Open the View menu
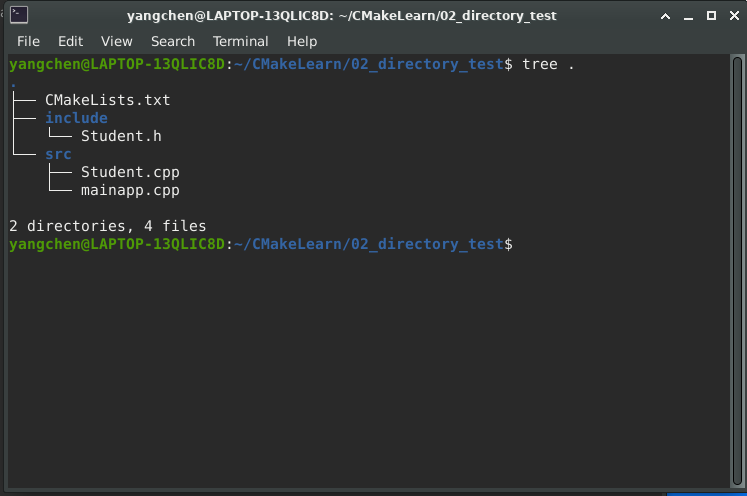Viewport: 747px width, 496px height. 116,41
